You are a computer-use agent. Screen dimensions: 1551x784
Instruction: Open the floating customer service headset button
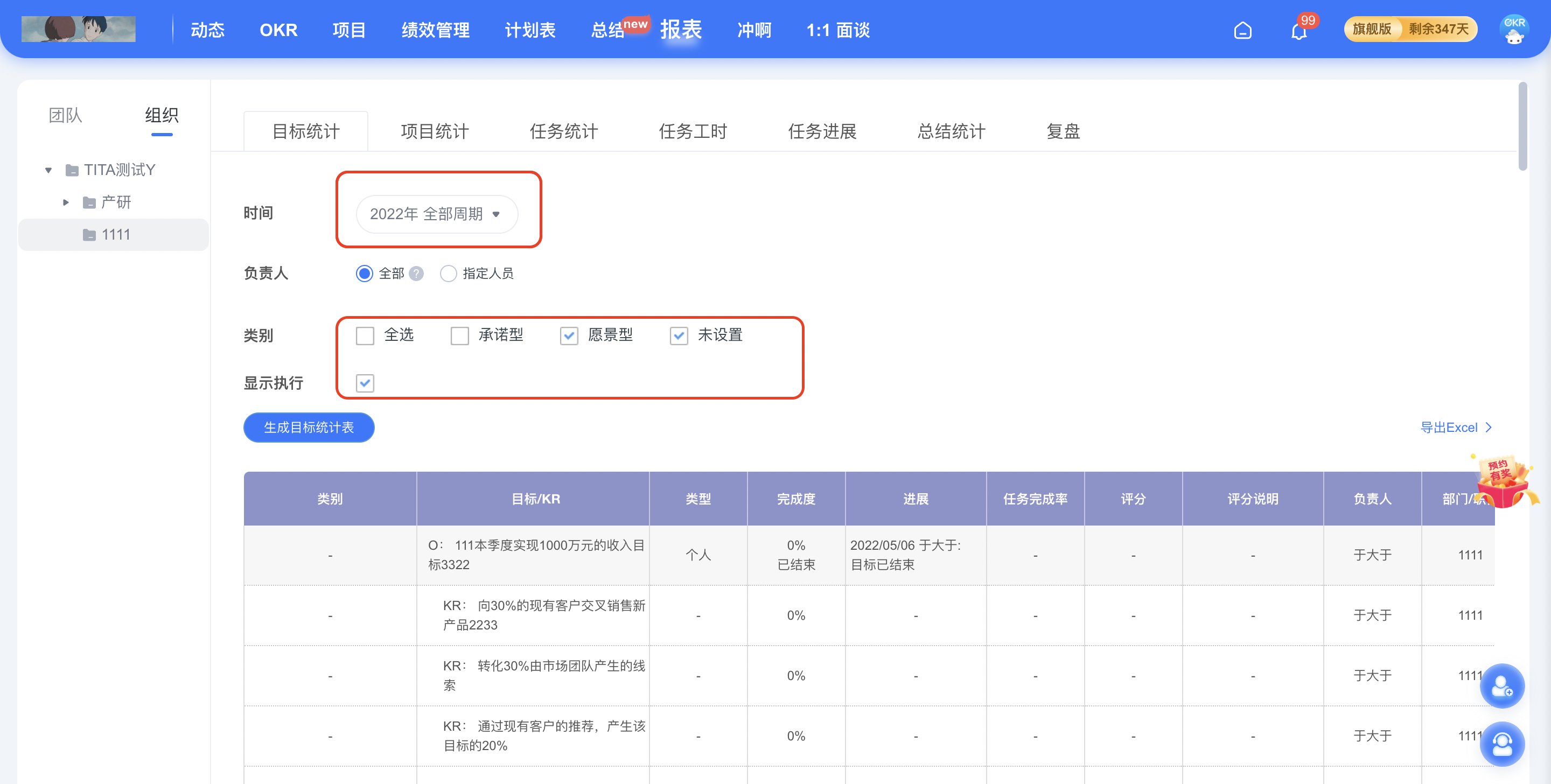tap(1501, 744)
